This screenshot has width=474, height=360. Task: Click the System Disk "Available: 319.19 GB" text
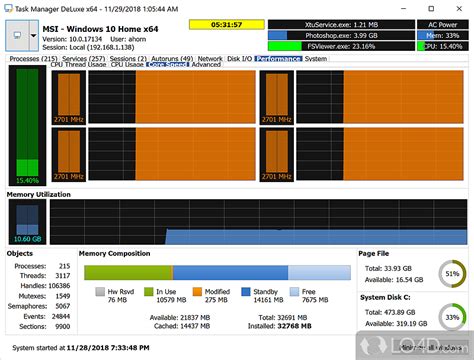click(396, 323)
